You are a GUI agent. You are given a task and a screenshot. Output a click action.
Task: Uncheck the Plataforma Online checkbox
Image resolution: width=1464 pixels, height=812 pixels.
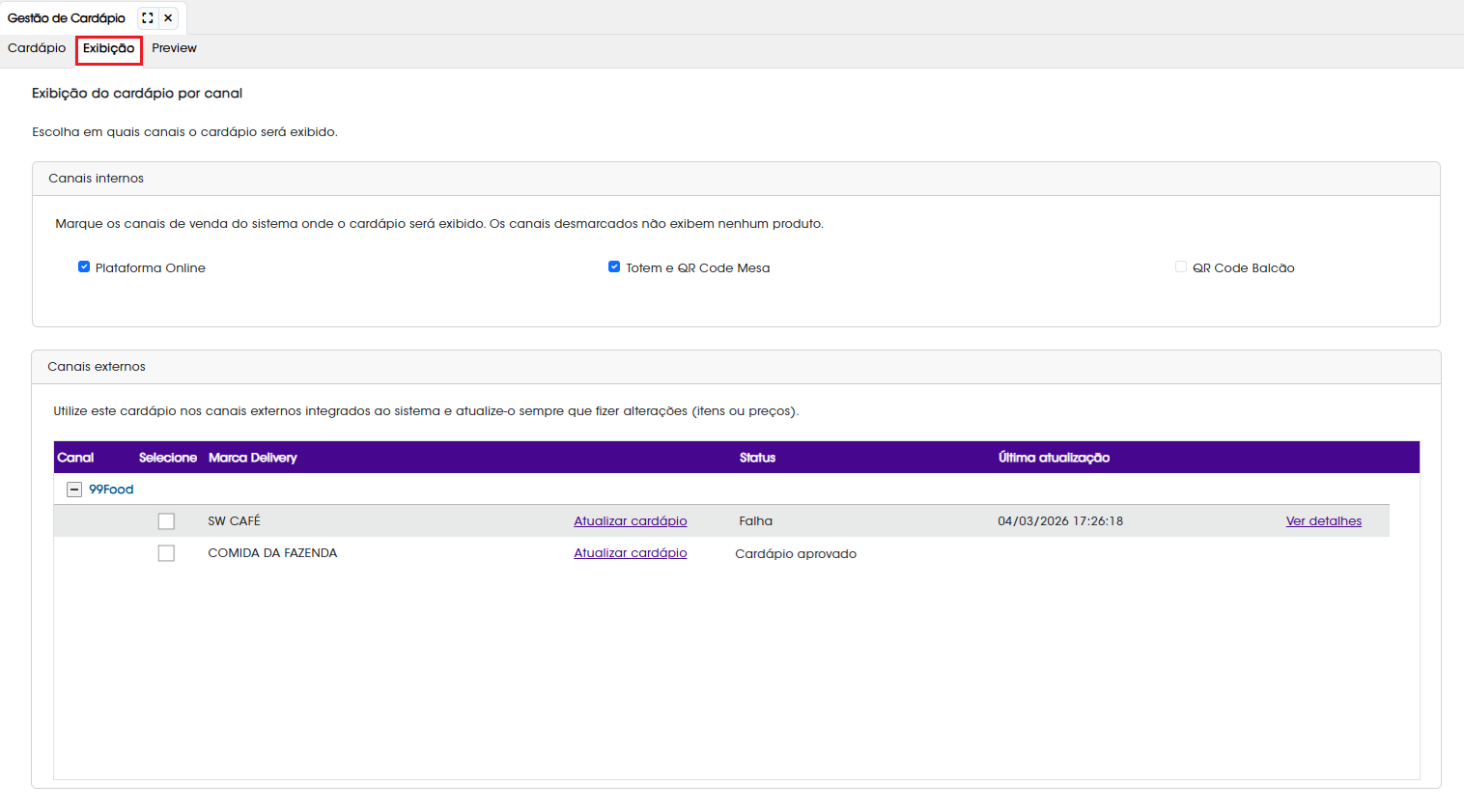(x=84, y=267)
